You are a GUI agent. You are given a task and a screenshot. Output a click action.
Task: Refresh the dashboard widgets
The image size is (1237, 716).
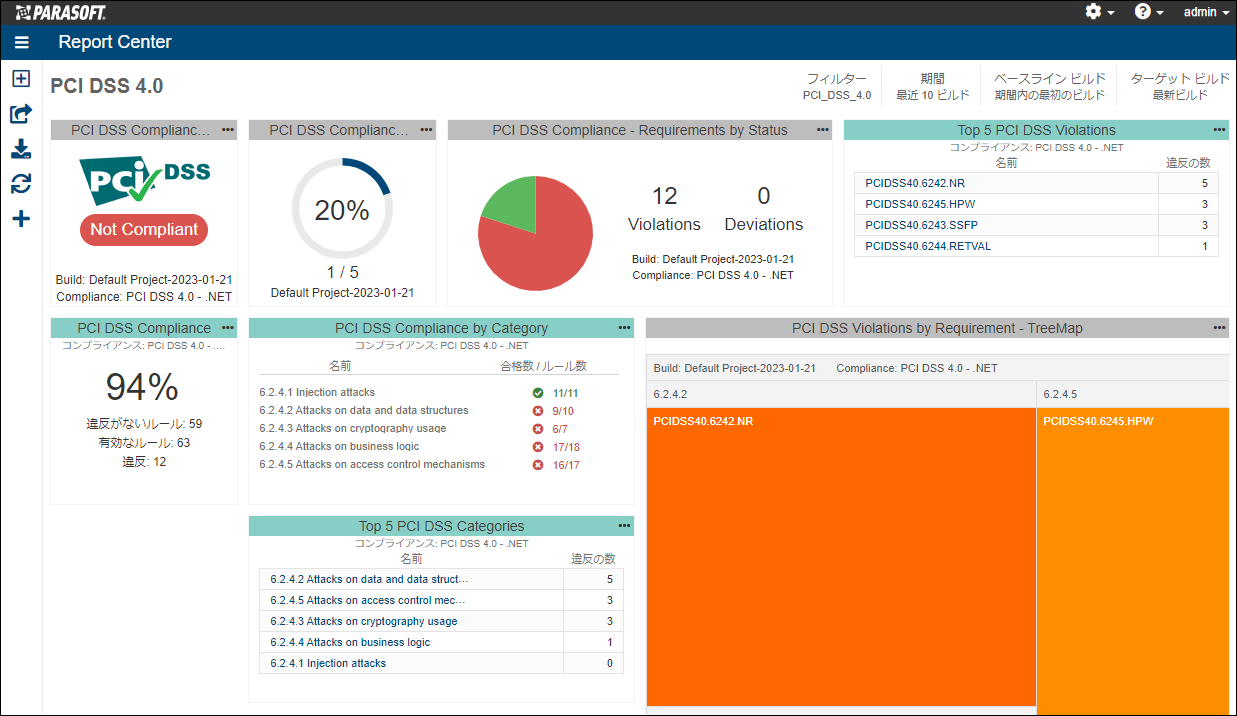[x=21, y=184]
